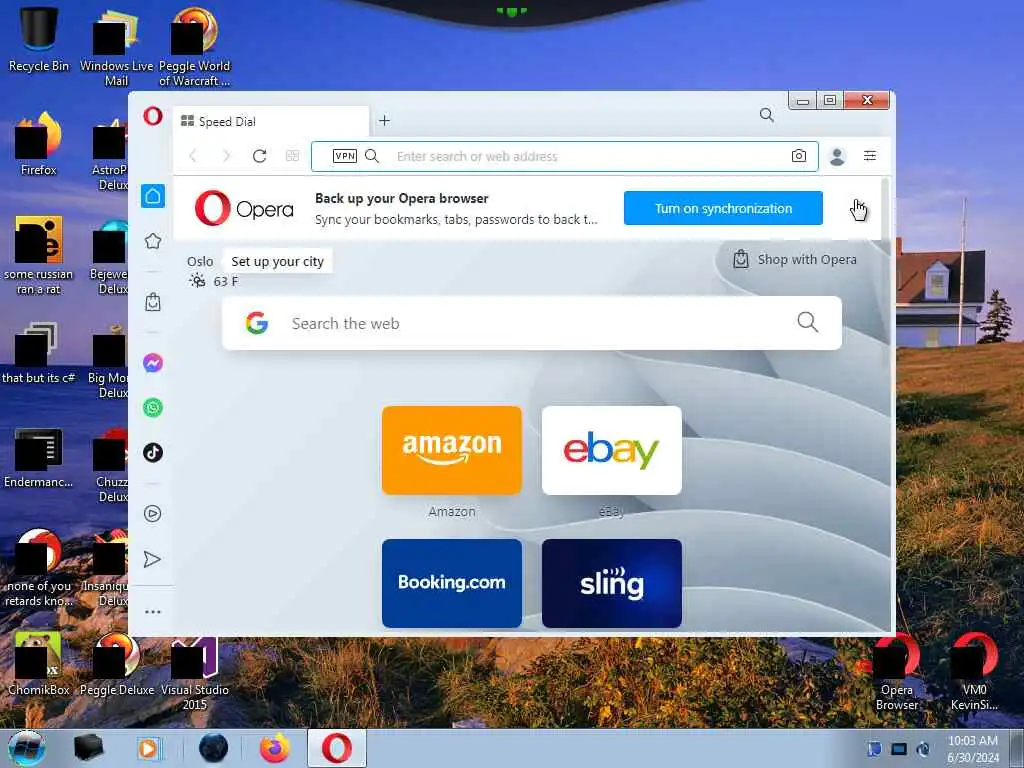The image size is (1024, 768).
Task: Select the Windows Live Mail desktop icon
Action: coord(117,47)
